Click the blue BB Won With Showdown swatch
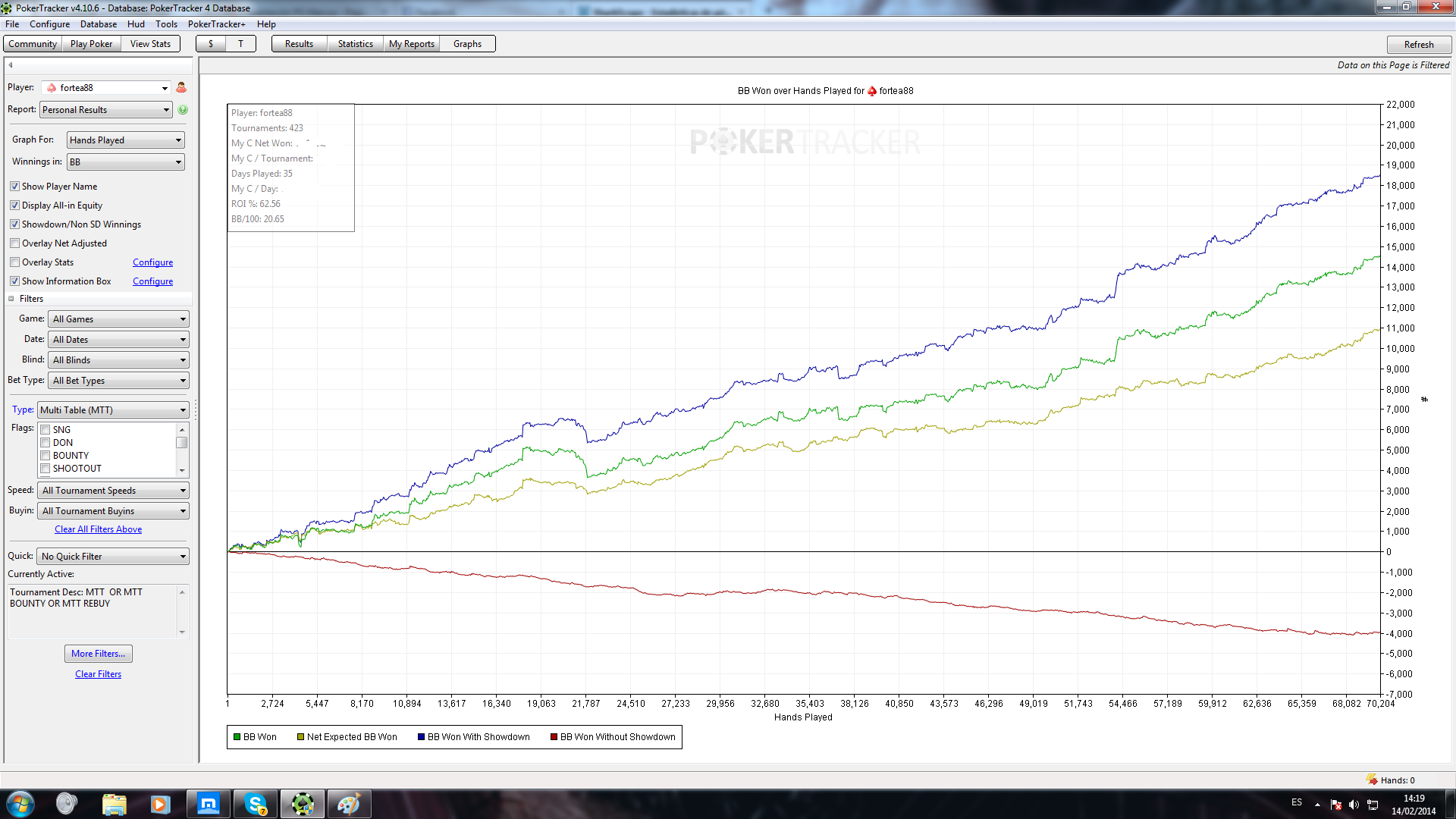The width and height of the screenshot is (1456, 819). click(422, 737)
